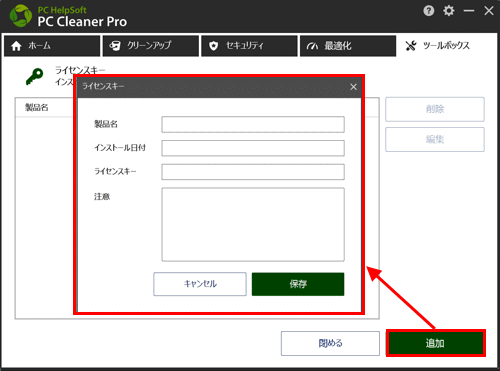Viewport: 500px width, 371px height.
Task: Switch to the 最適化 tab
Action: point(348,46)
